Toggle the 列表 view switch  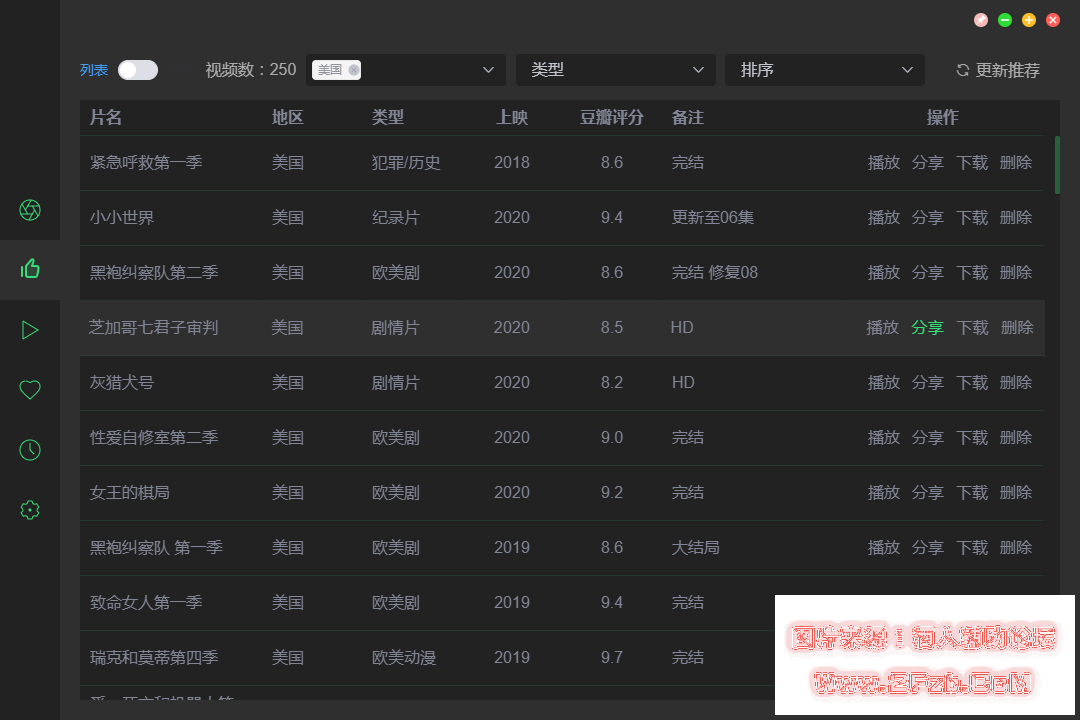tap(137, 70)
